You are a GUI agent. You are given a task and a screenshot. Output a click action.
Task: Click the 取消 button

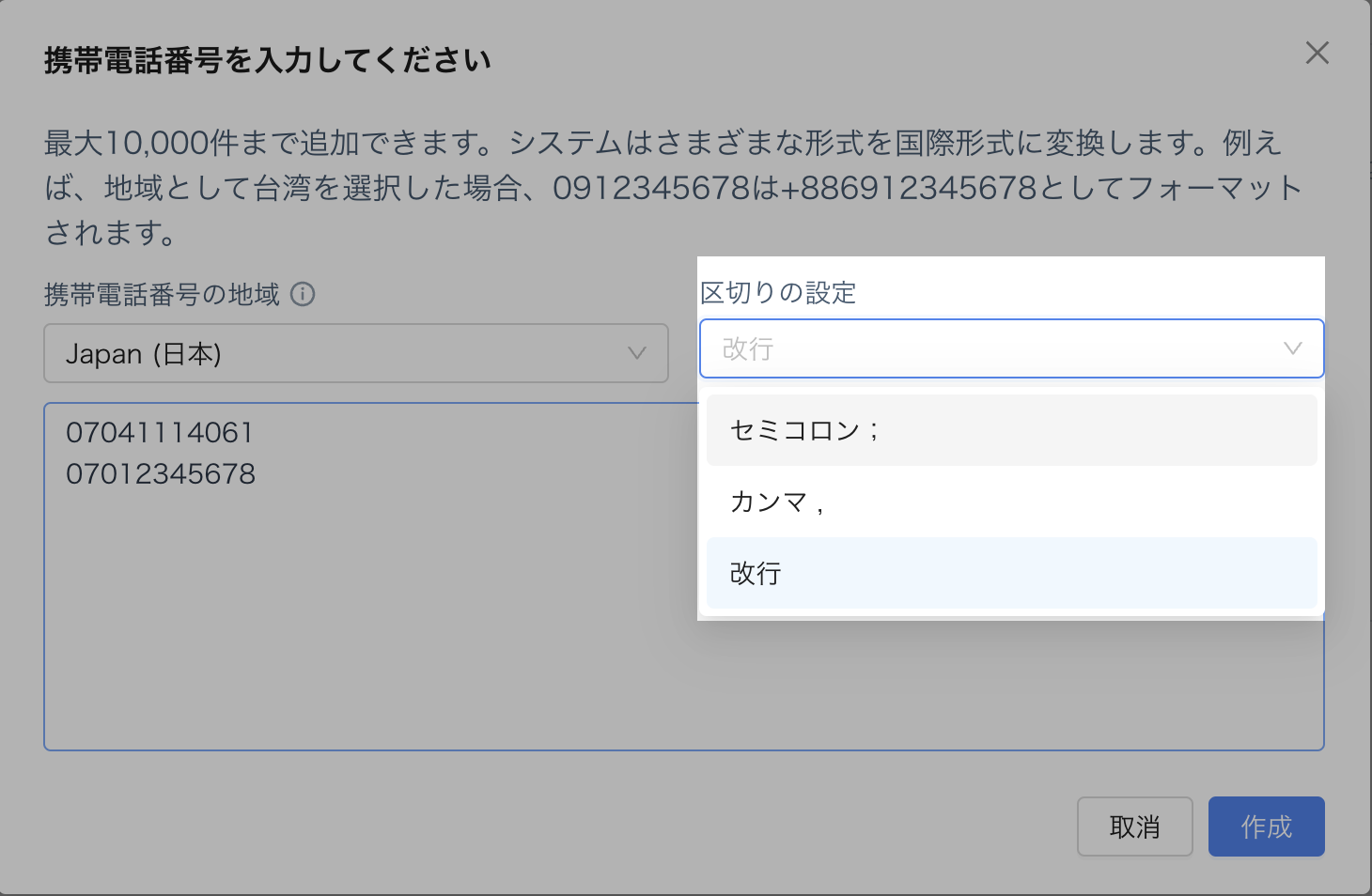click(1134, 826)
